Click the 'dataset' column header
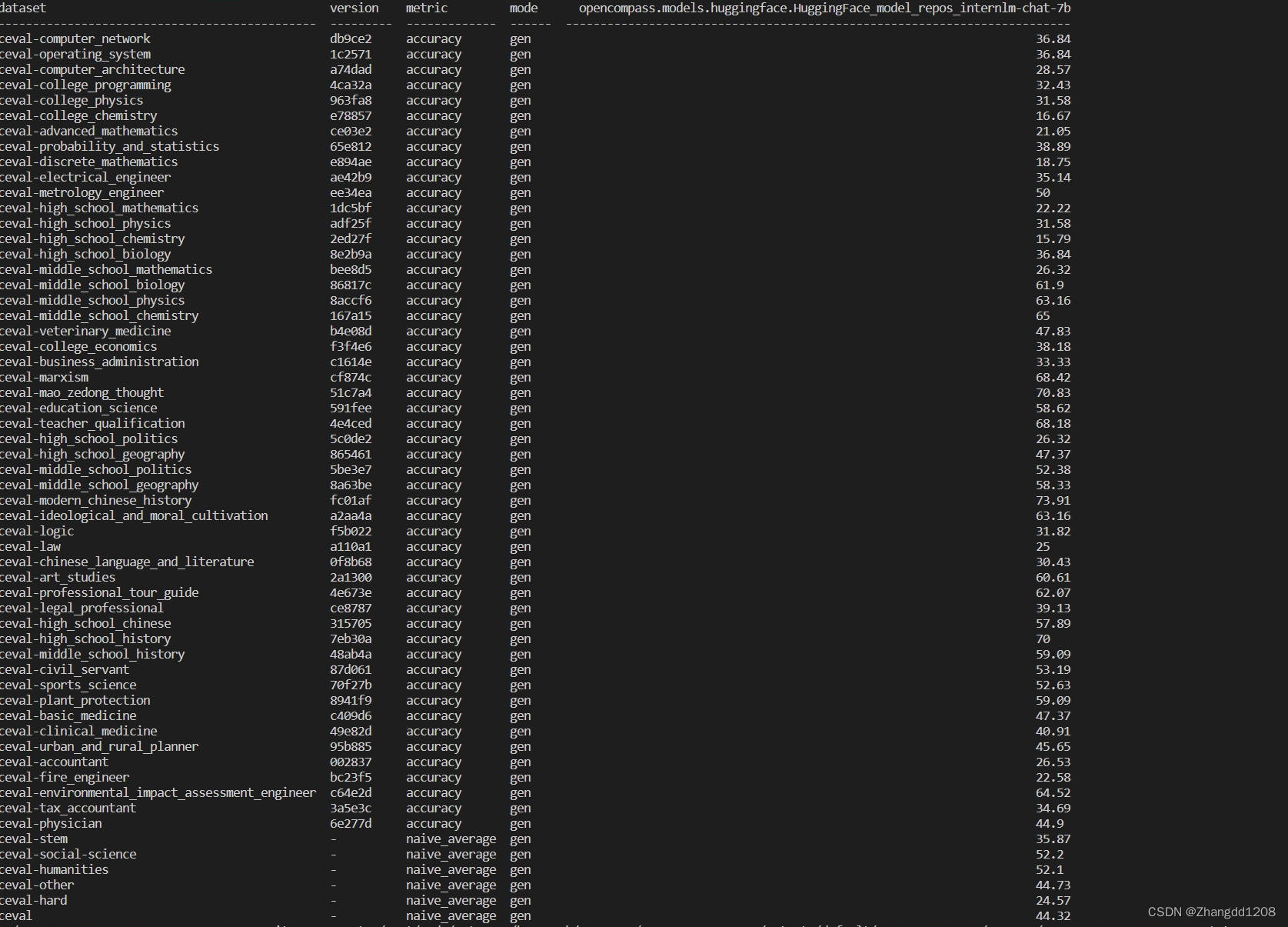The image size is (1288, 927). [x=23, y=8]
